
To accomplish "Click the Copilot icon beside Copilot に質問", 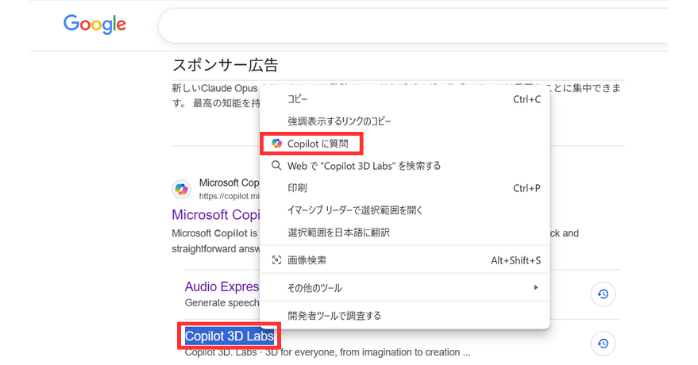I will 276,143.
